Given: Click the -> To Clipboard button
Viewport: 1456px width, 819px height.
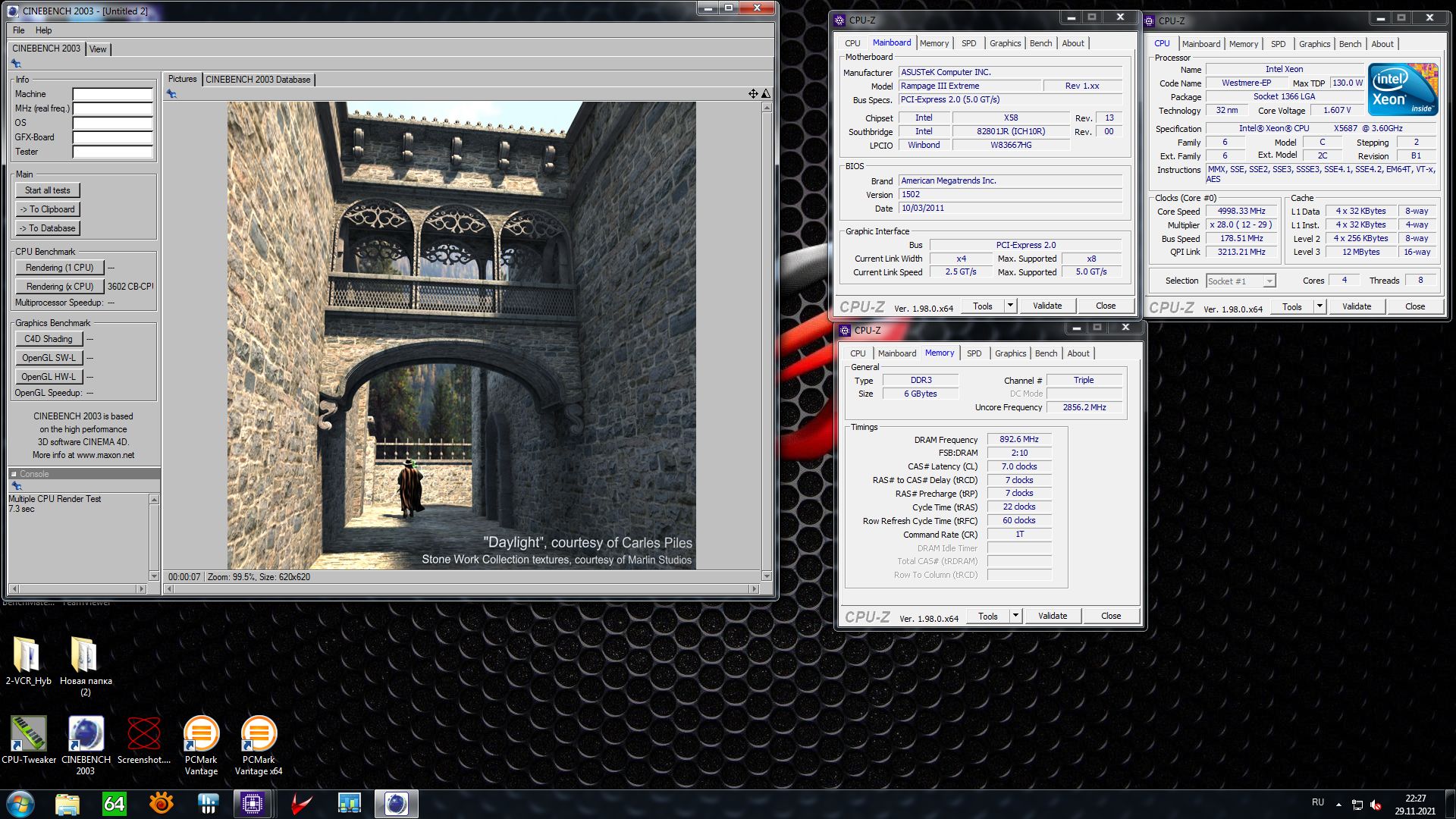Looking at the screenshot, I should 48,209.
